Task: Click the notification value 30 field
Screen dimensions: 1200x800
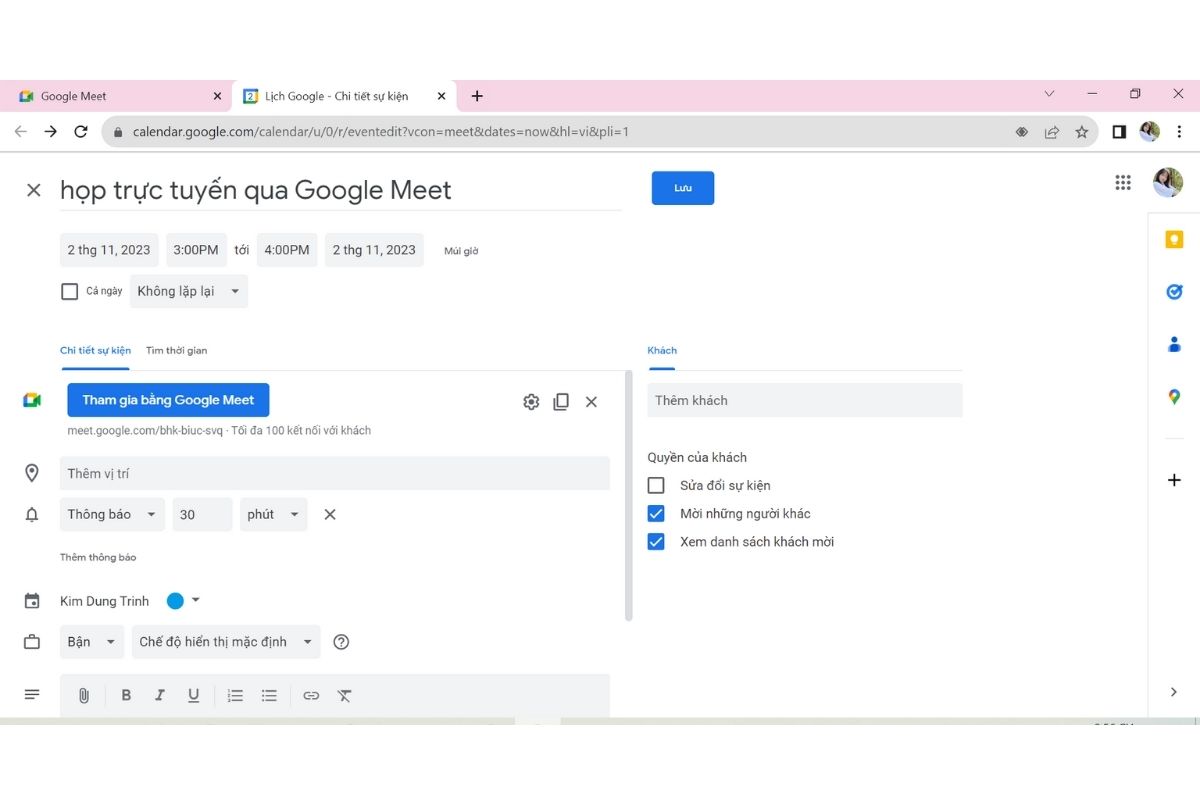Action: point(202,514)
